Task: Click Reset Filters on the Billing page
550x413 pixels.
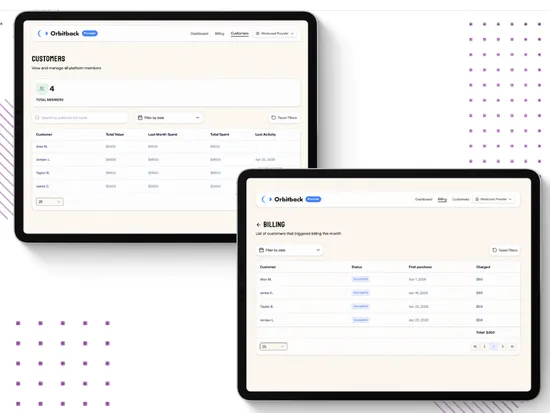Action: pos(505,250)
